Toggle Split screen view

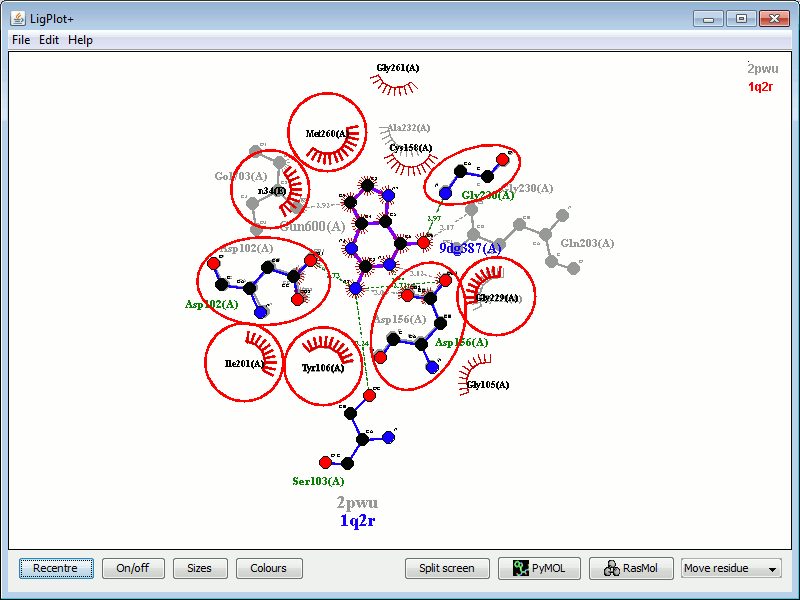(x=447, y=568)
